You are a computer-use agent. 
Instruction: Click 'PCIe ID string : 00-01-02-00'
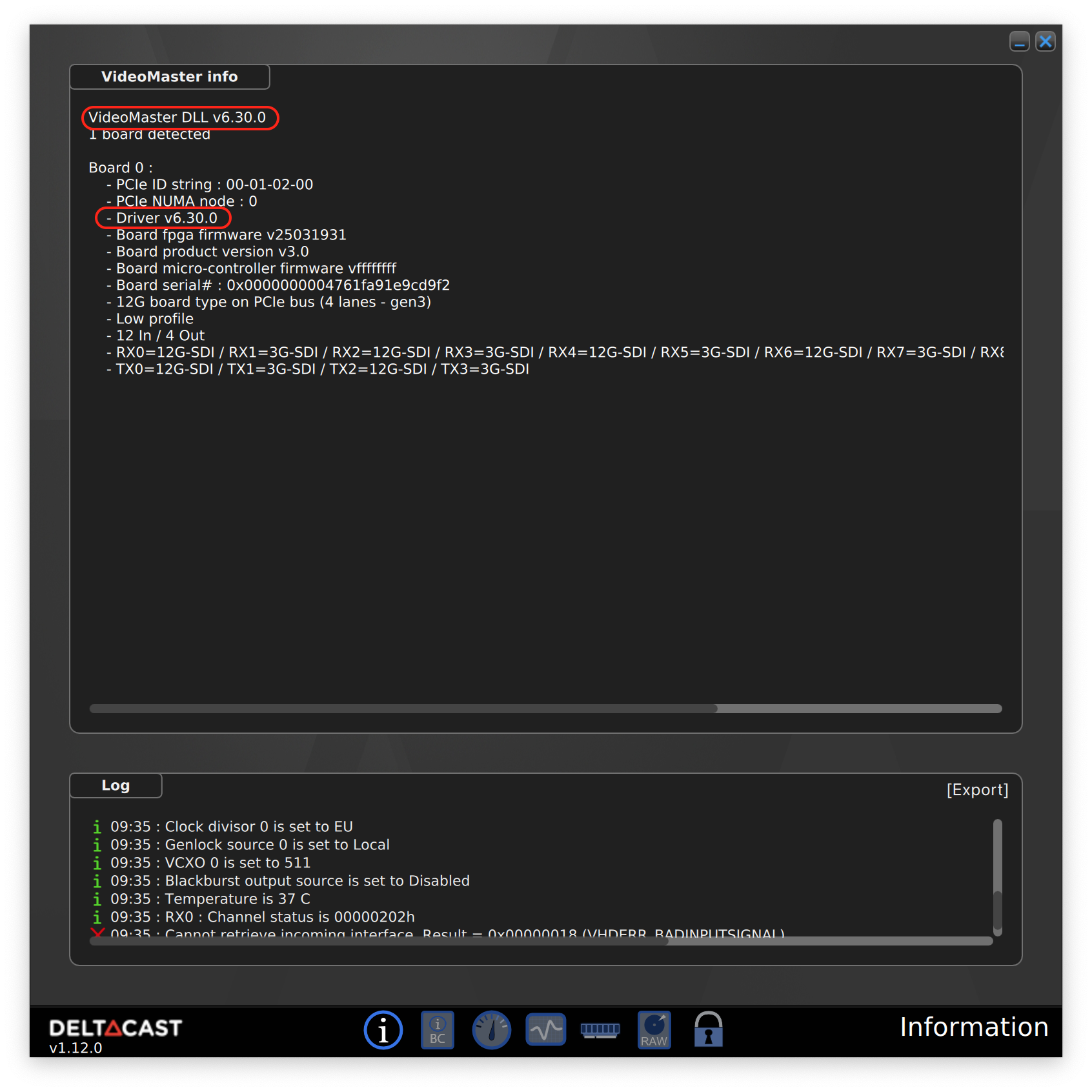(210, 185)
